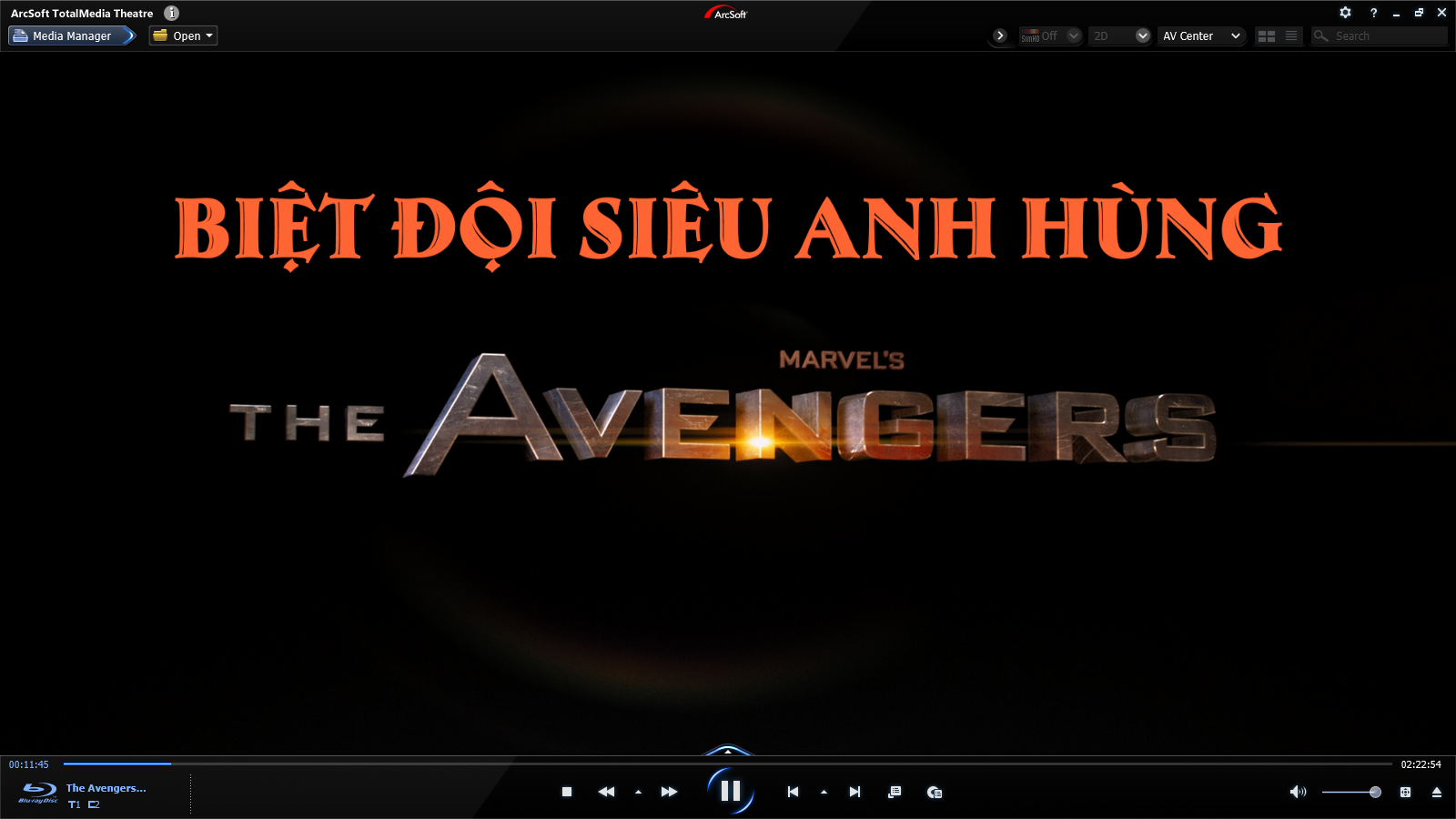1456x819 pixels.
Task: Seek within the playback progress bar
Action: point(728,763)
